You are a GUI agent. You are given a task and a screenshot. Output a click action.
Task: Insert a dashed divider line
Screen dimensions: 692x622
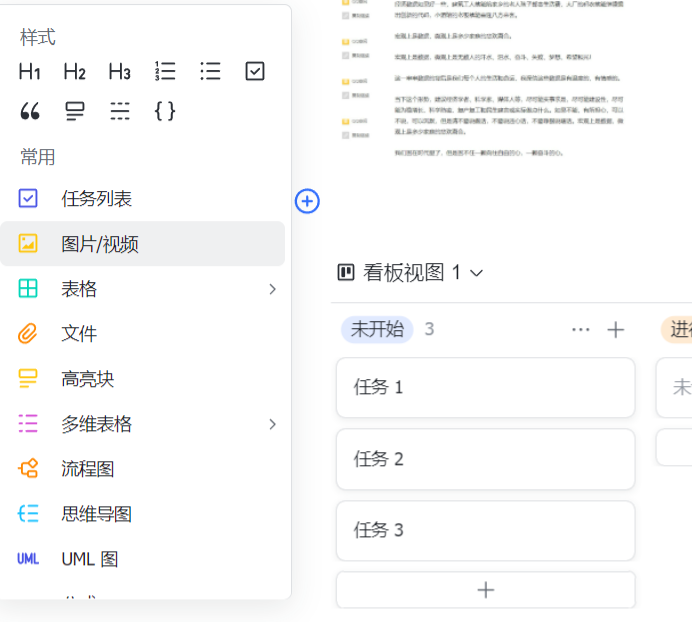pyautogui.click(x=120, y=111)
